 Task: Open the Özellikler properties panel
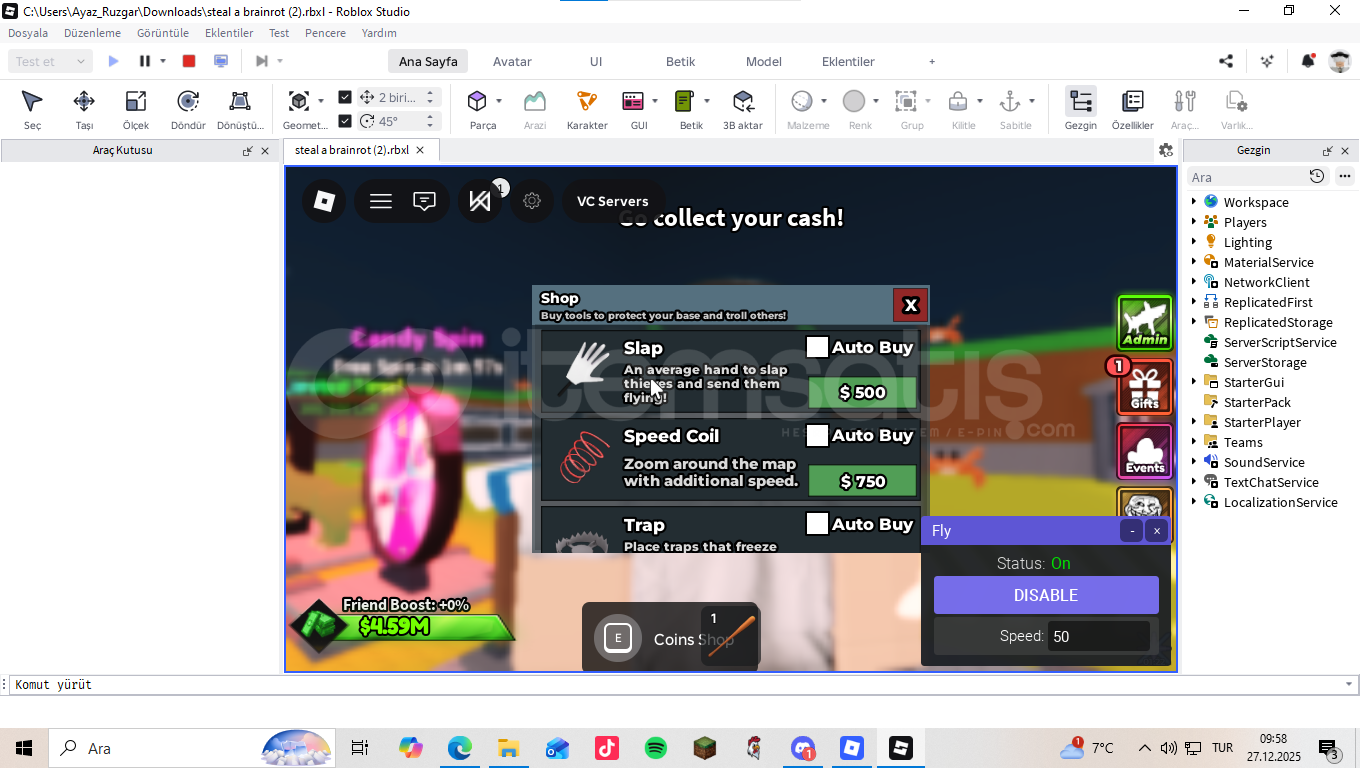pyautogui.click(x=1133, y=110)
